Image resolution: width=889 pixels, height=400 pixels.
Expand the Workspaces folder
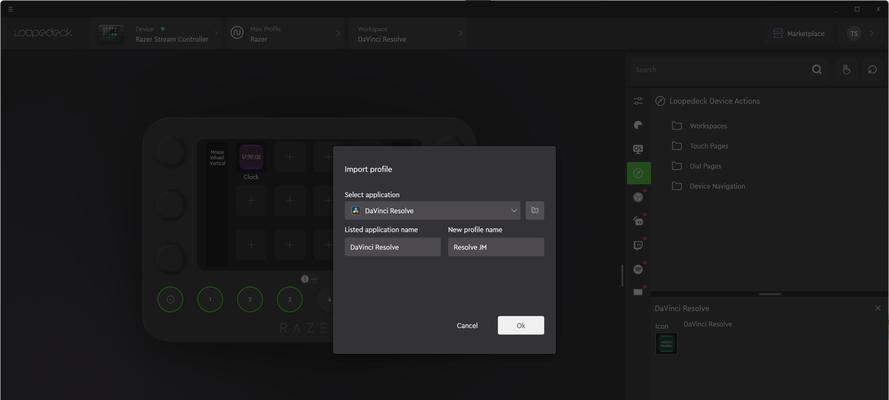tap(708, 126)
